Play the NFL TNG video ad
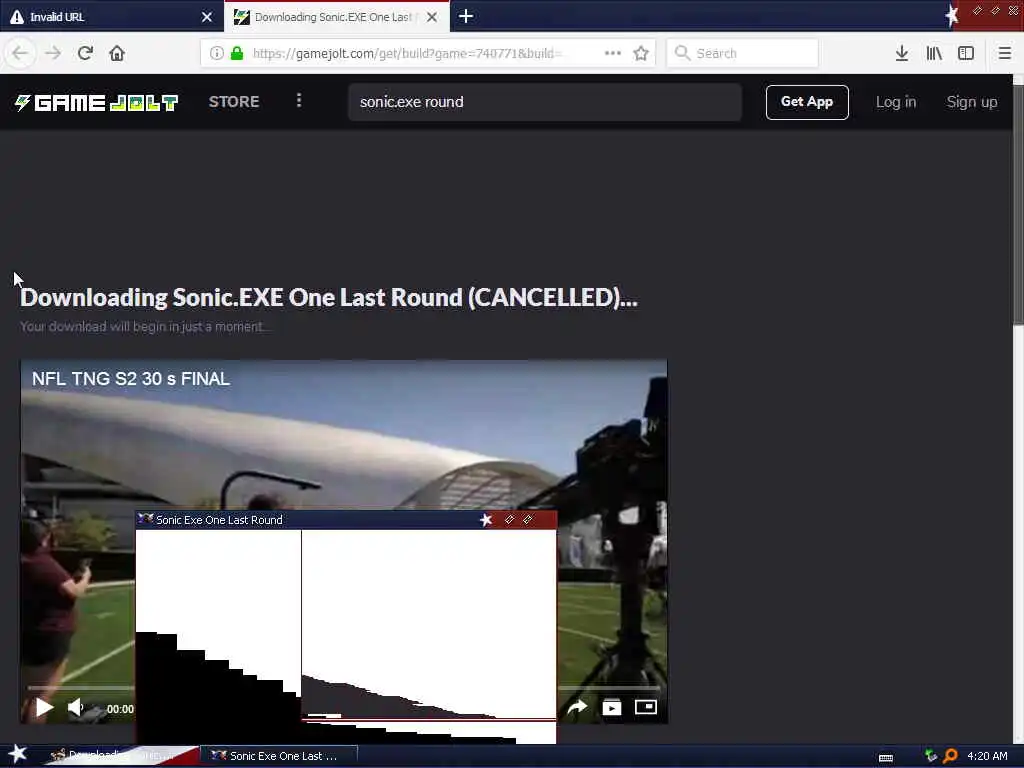 pyautogui.click(x=44, y=707)
